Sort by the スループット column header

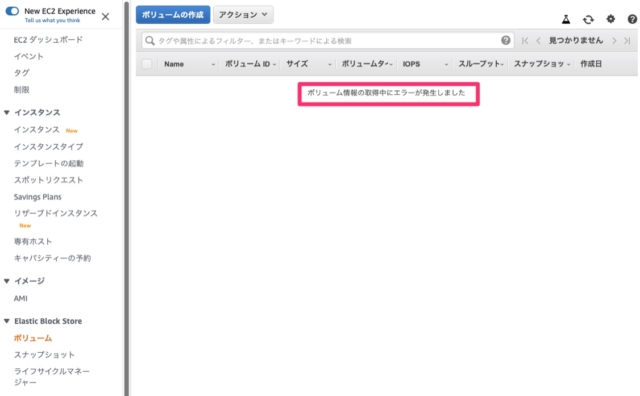pyautogui.click(x=479, y=64)
